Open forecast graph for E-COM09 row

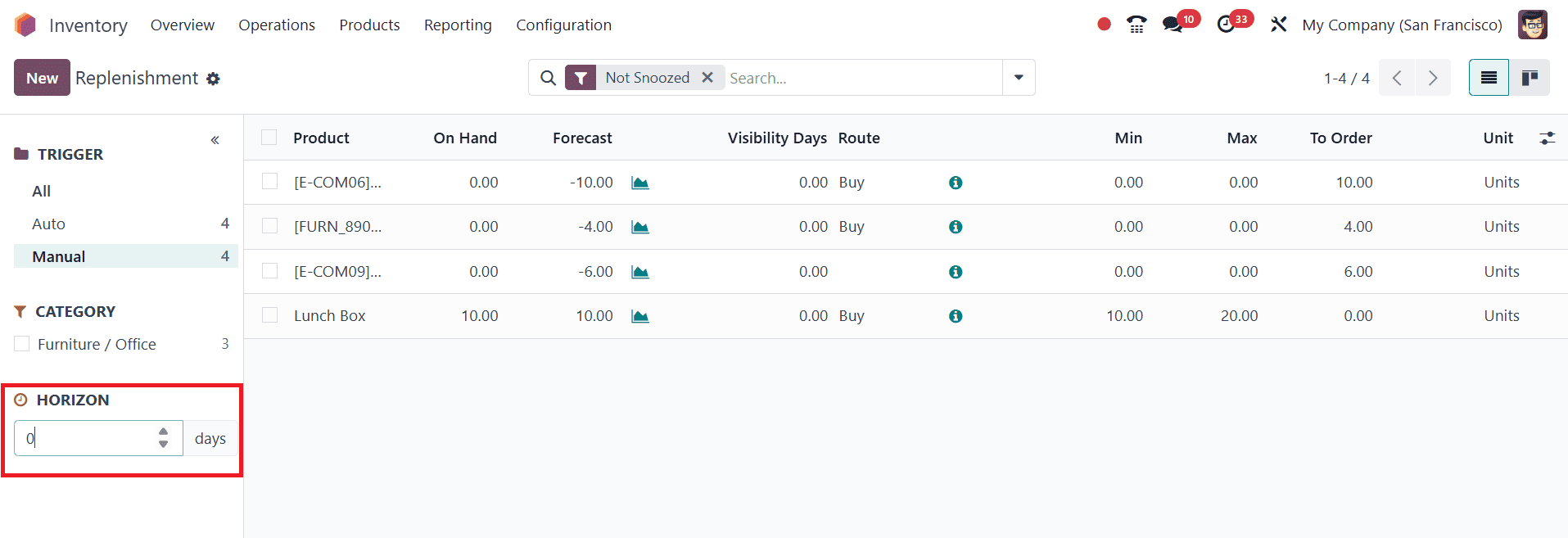pos(640,272)
